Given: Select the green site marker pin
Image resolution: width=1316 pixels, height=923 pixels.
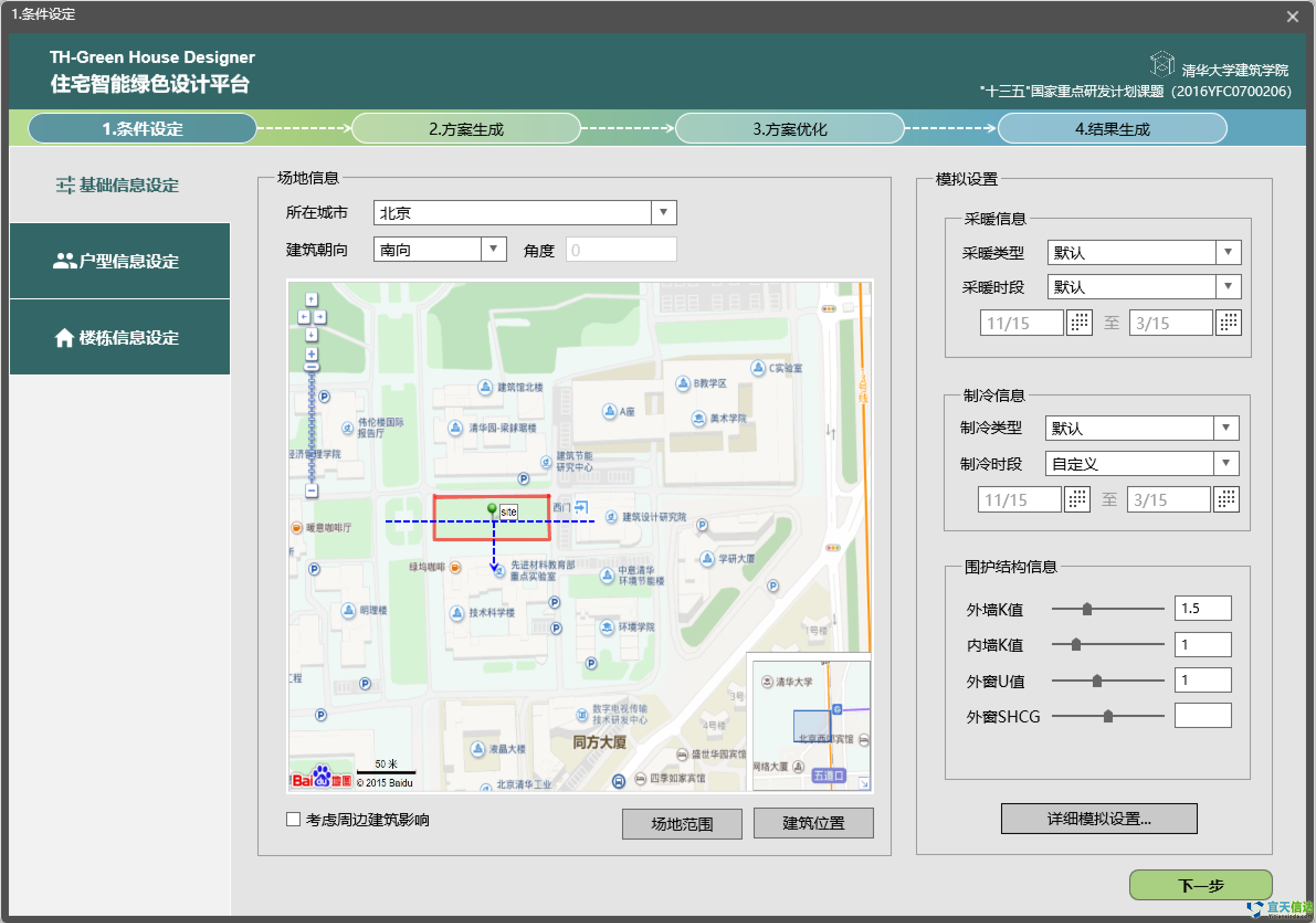Looking at the screenshot, I should [491, 508].
